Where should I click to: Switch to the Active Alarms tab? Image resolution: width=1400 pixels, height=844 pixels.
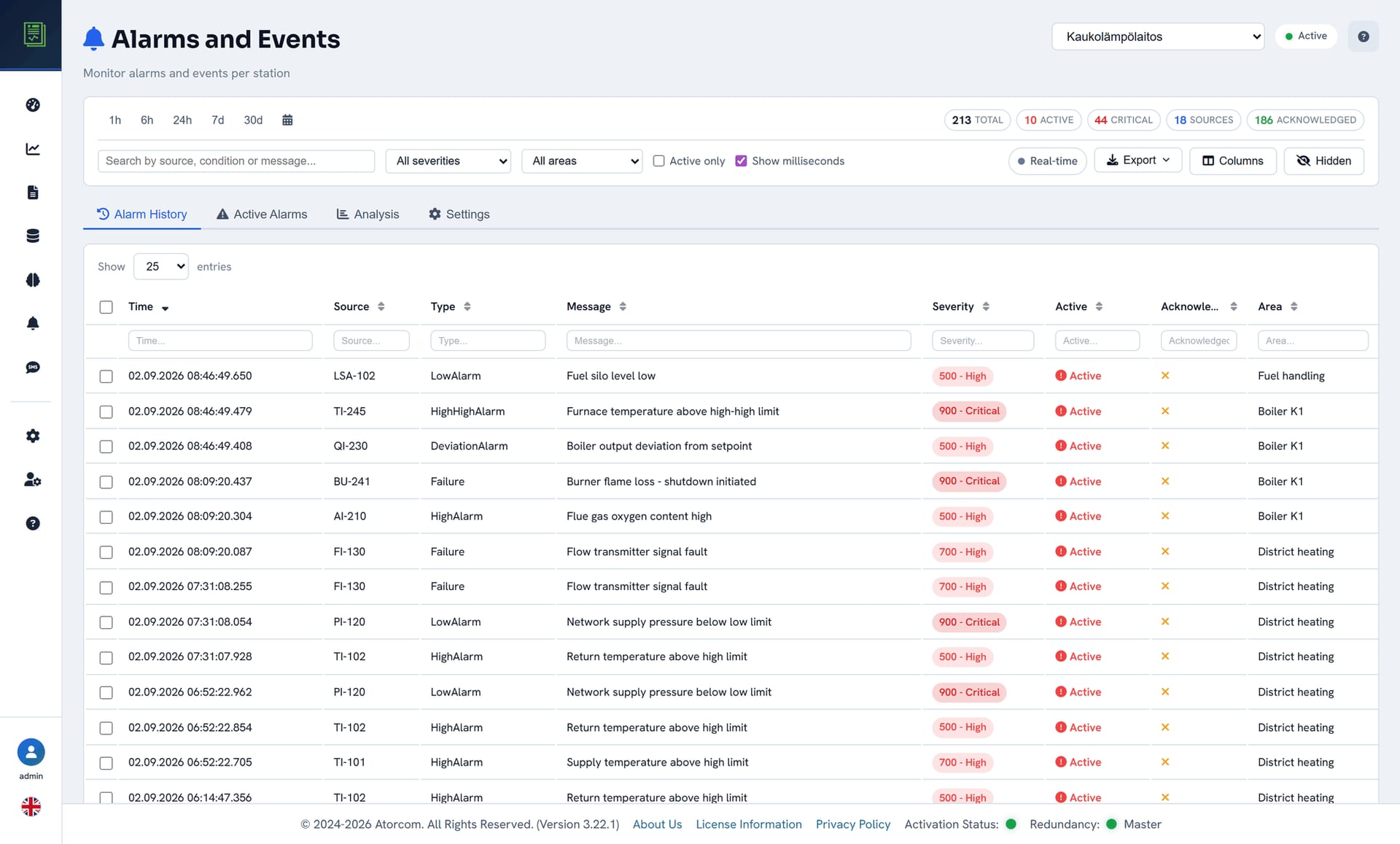pyautogui.click(x=262, y=214)
